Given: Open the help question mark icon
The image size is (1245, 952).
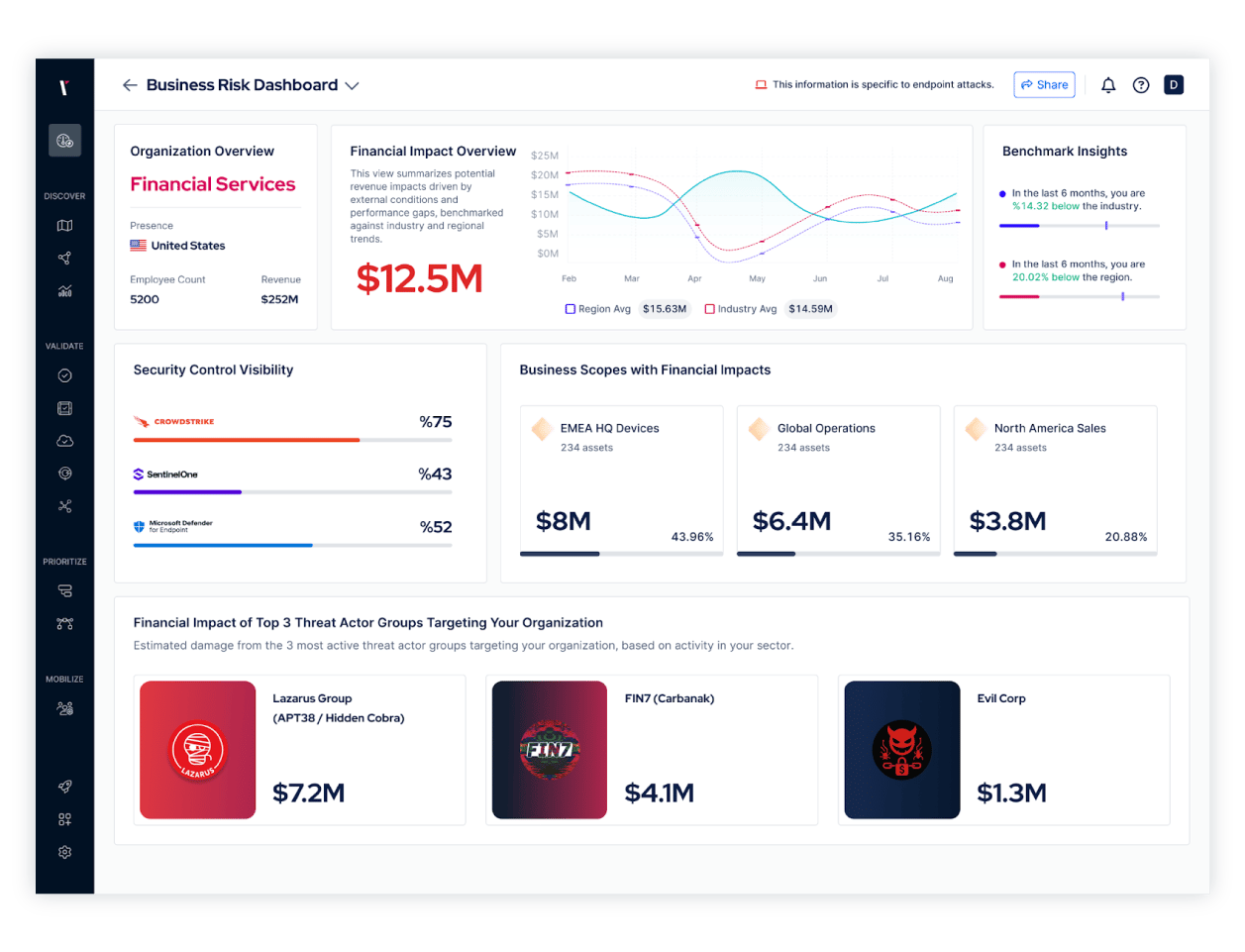Looking at the screenshot, I should (1141, 85).
